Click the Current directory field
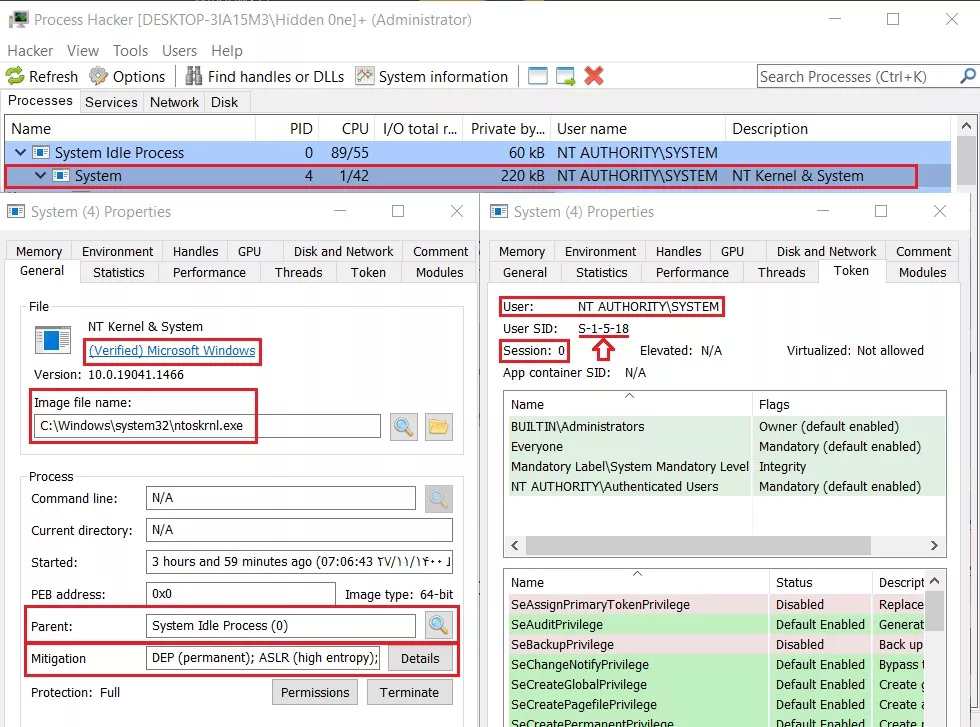The width and height of the screenshot is (980, 727). click(299, 530)
